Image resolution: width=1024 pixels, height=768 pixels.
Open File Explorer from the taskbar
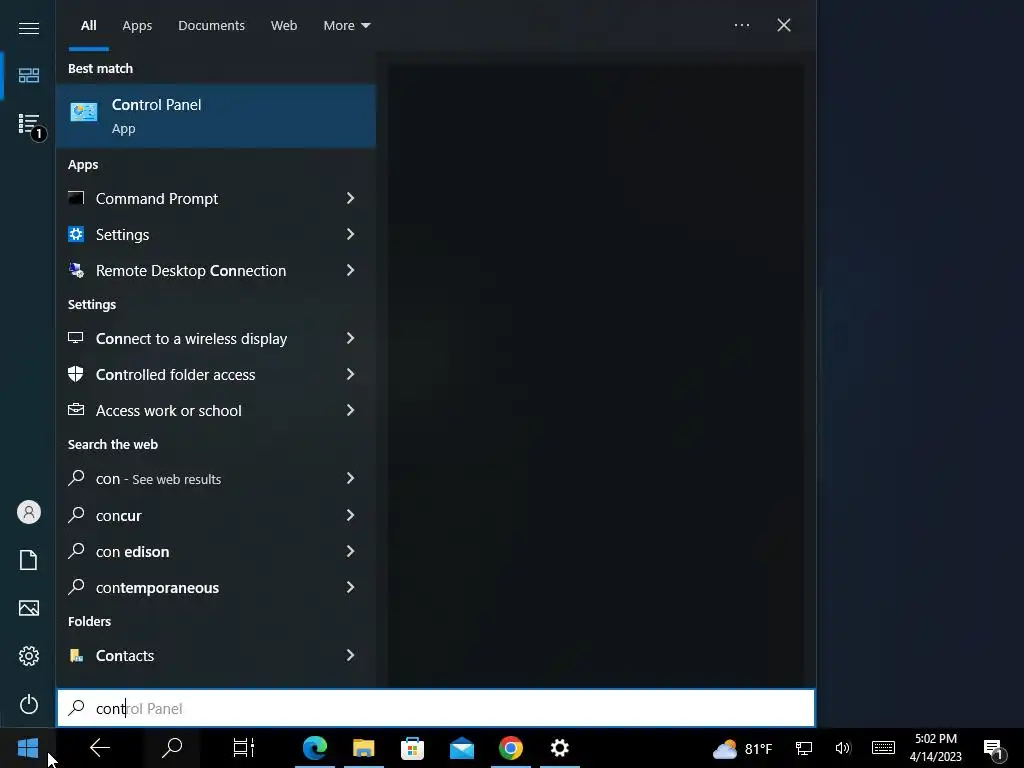[x=364, y=748]
